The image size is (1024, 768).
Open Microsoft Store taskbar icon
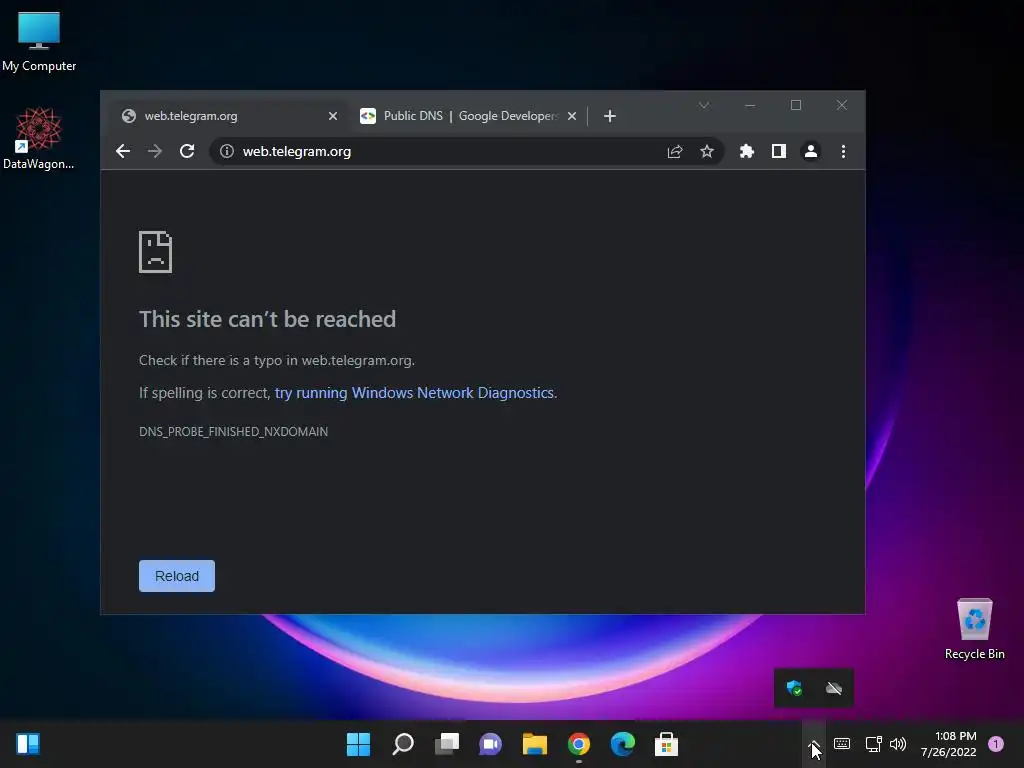tap(666, 744)
